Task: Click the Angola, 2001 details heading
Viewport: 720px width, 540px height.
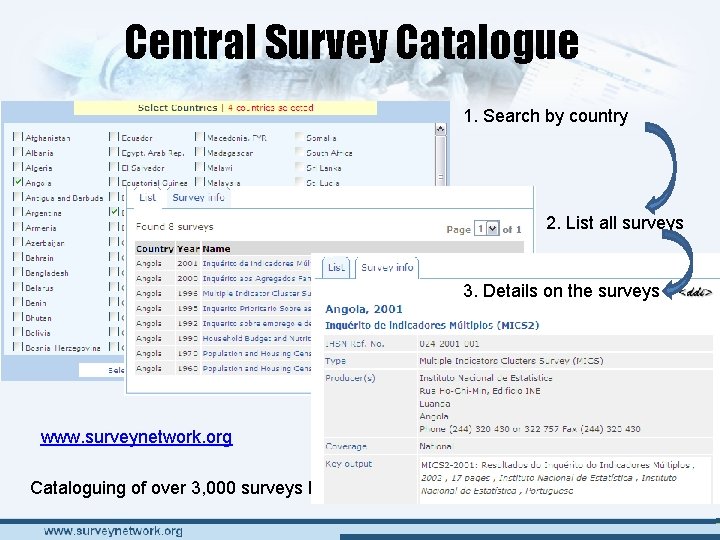Action: 364,309
